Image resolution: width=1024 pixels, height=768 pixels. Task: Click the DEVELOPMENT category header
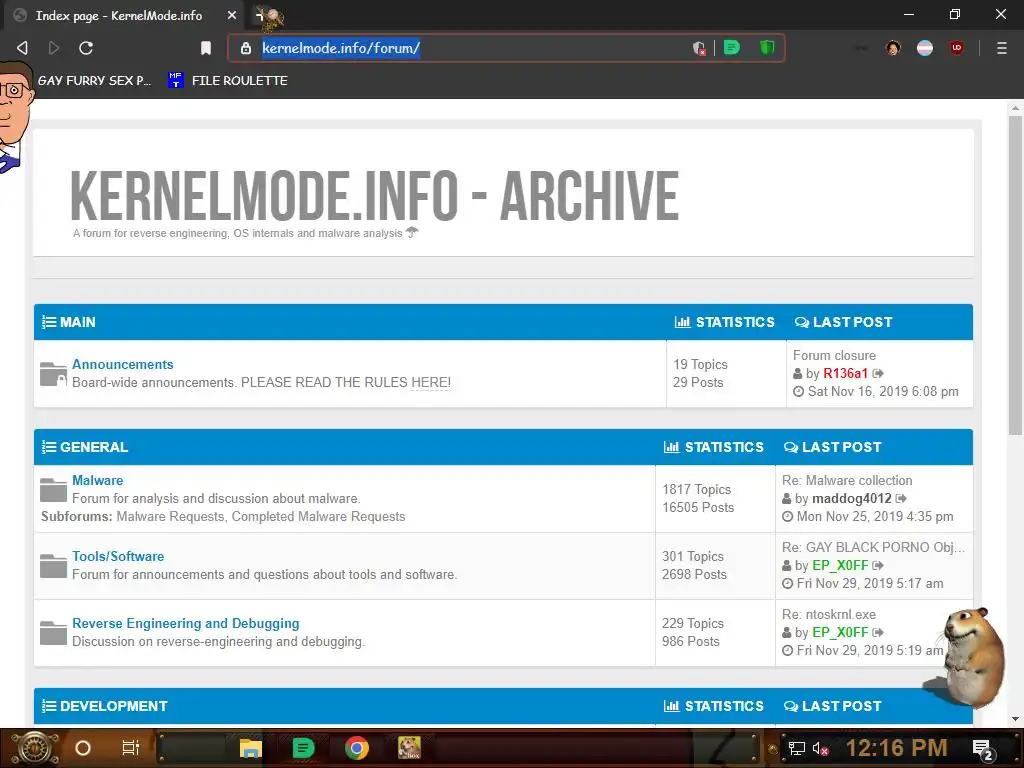[113, 706]
